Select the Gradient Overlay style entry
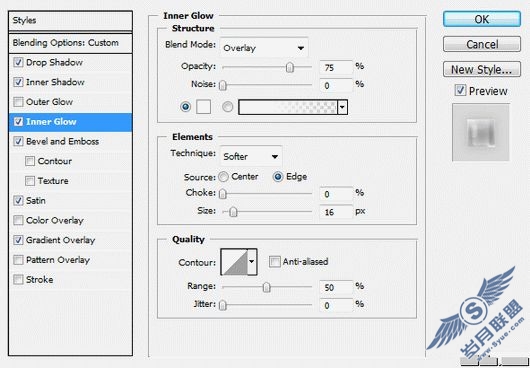The image size is (530, 368). tap(61, 240)
